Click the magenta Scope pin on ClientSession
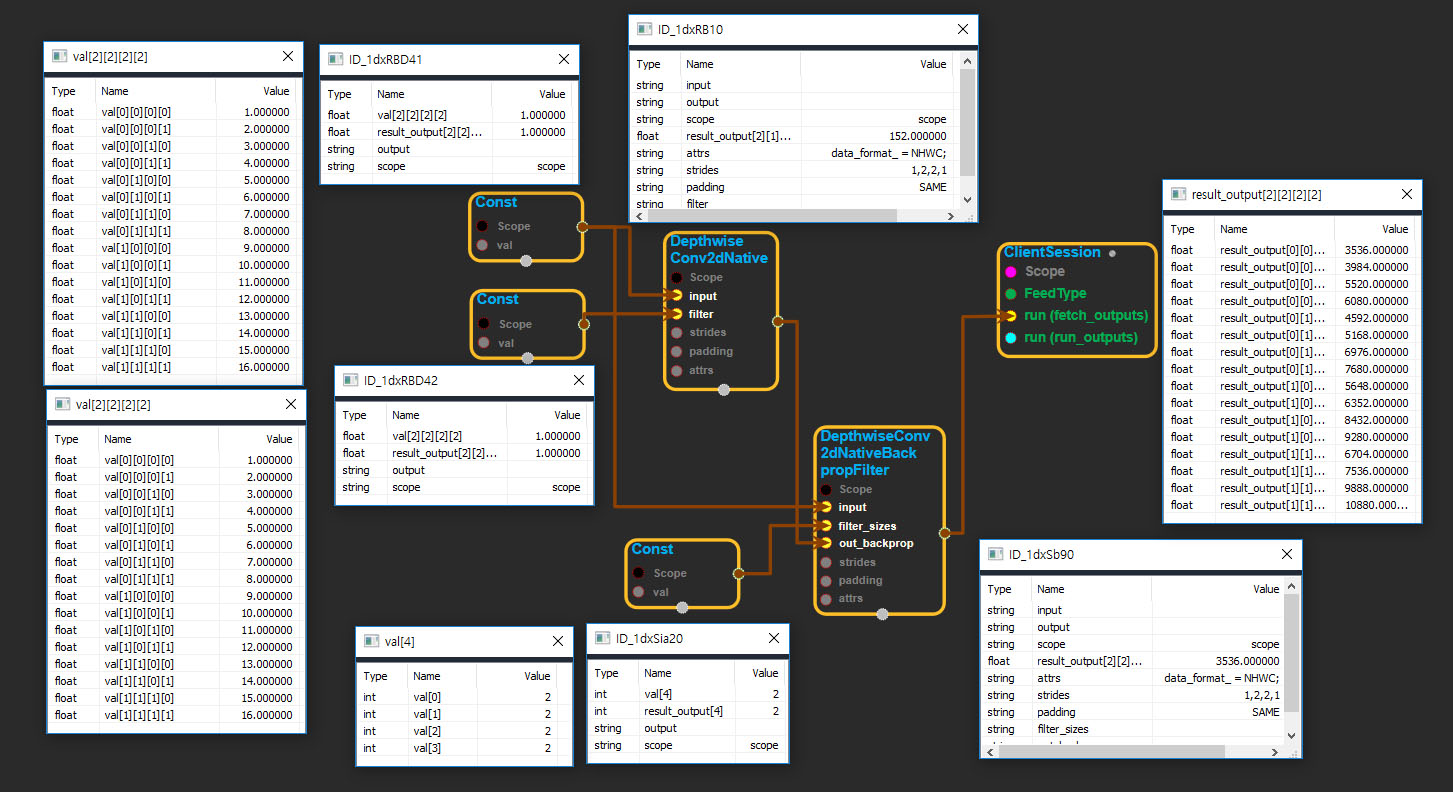The height and width of the screenshot is (792, 1453). tap(1011, 272)
